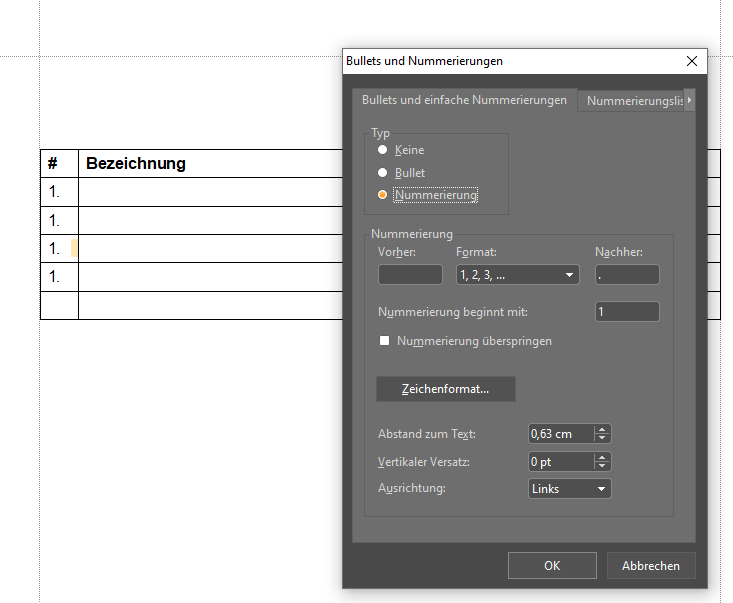This screenshot has width=733, height=603.
Task: Open the Format numbering dropdown
Action: [517, 274]
